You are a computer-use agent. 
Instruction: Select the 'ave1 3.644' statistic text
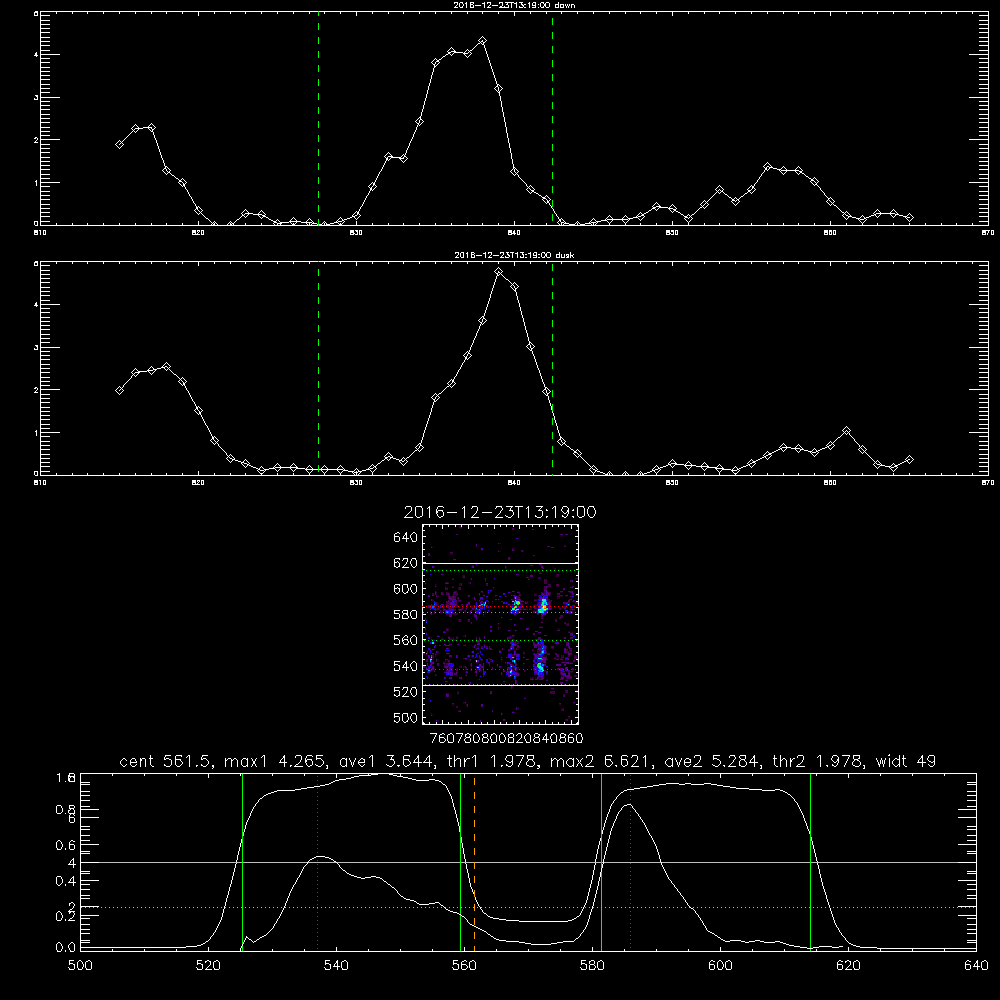point(388,761)
